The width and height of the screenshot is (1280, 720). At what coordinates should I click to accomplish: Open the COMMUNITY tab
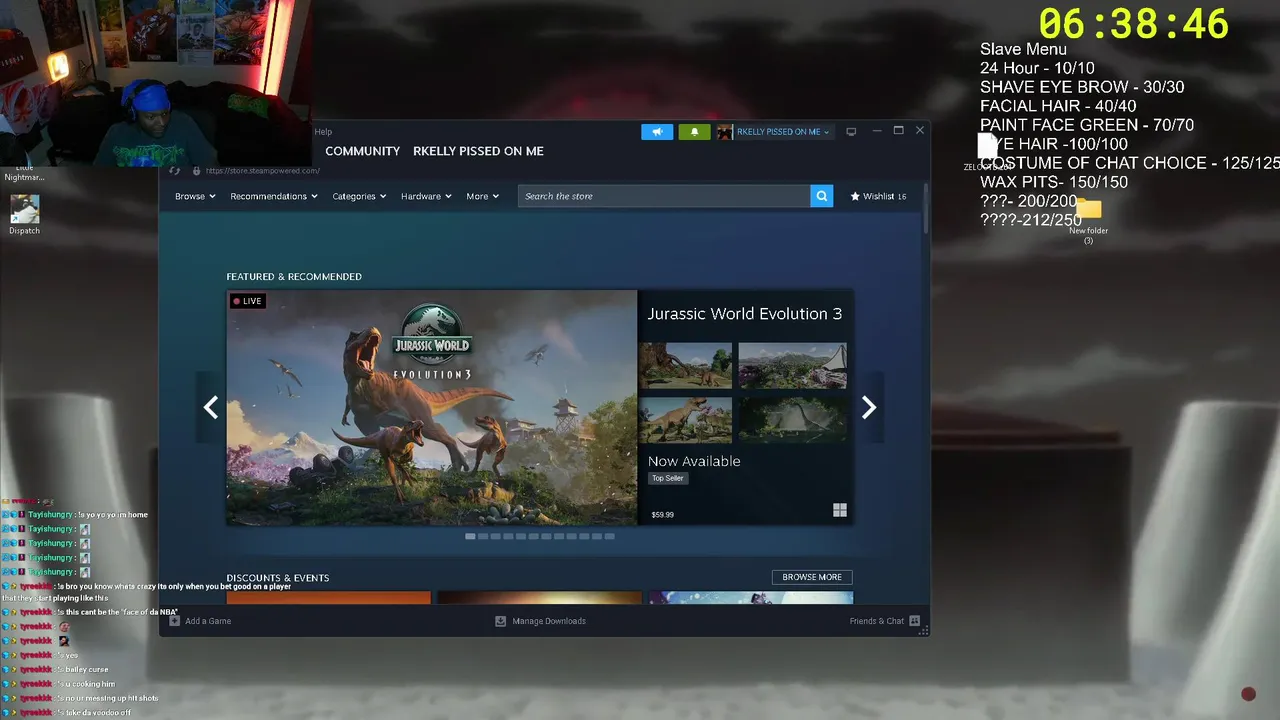pos(362,151)
